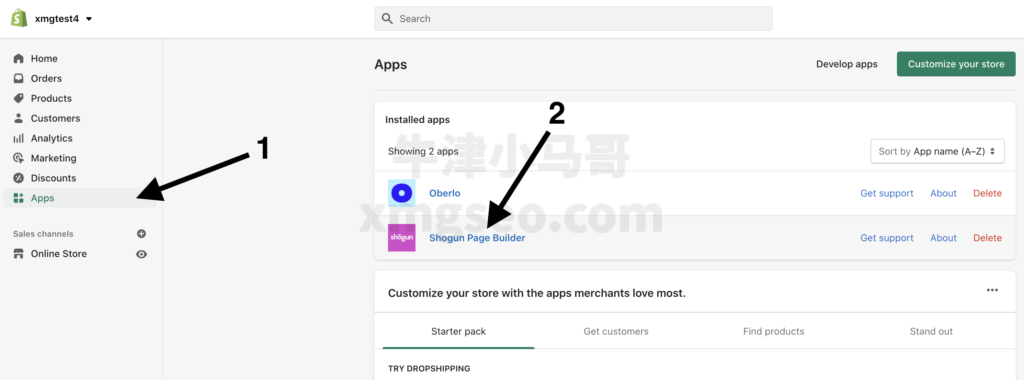1024x380 pixels.
Task: Open About for Oberlo
Action: pos(944,193)
